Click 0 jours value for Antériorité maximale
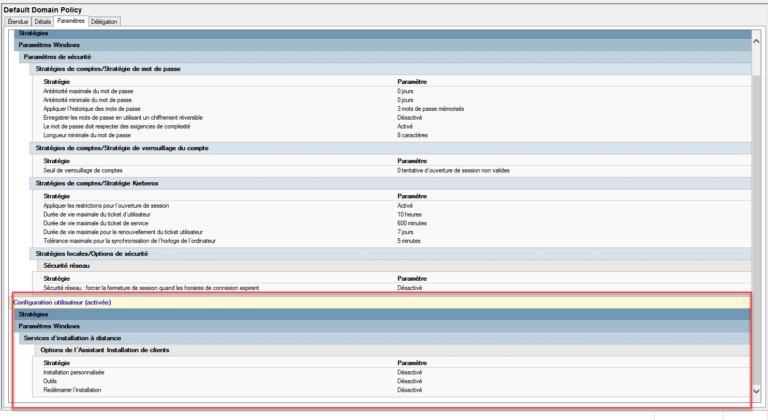The image size is (768, 420). (405, 91)
